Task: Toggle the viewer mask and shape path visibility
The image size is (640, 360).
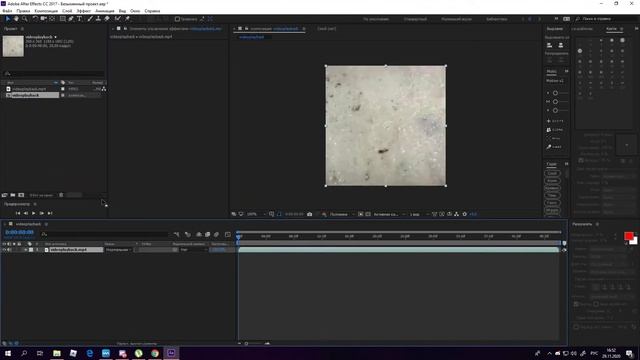Action: (x=279, y=214)
